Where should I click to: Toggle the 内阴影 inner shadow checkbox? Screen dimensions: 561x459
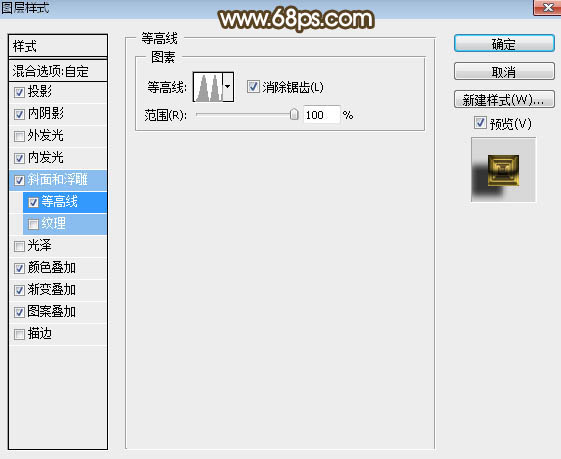point(19,114)
